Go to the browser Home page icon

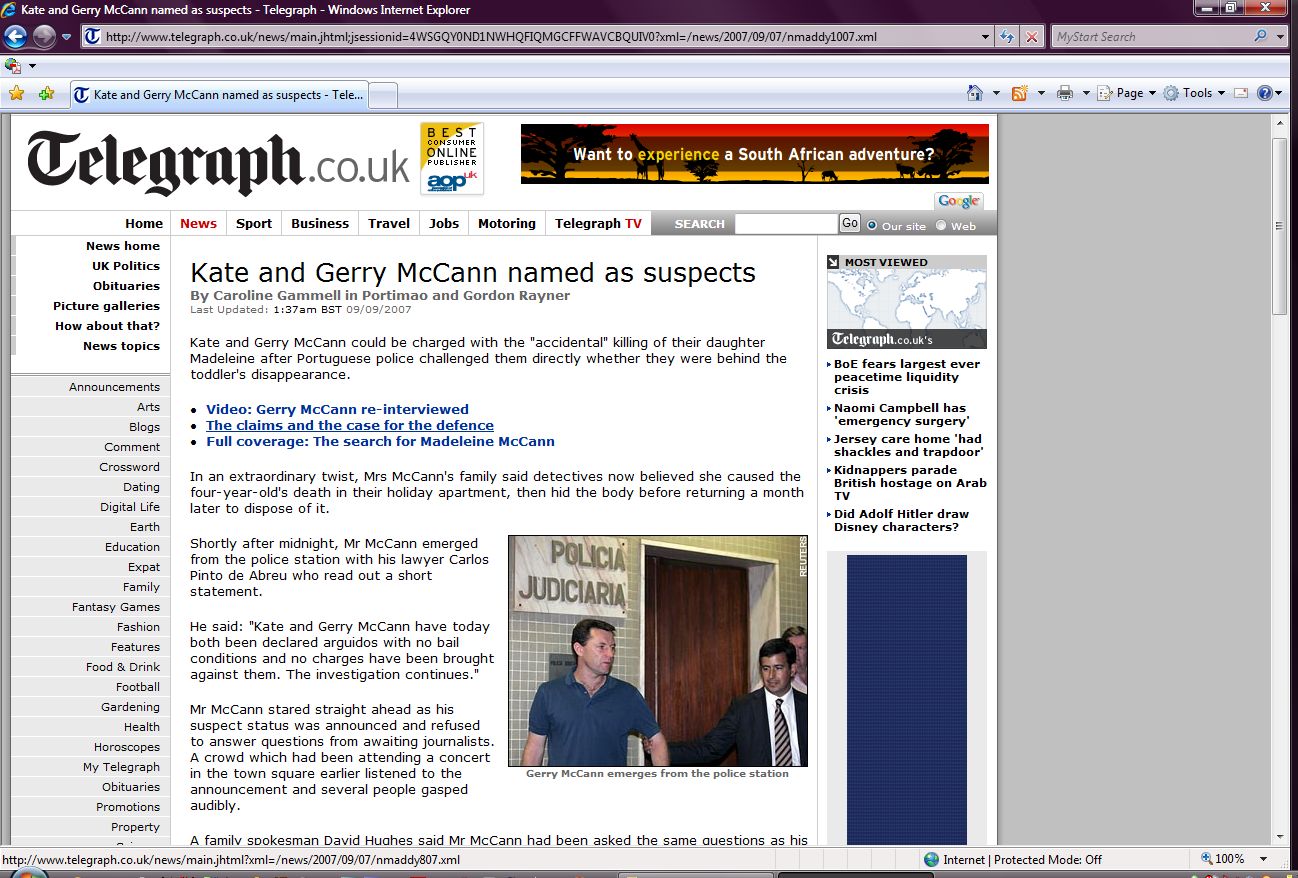pos(975,93)
